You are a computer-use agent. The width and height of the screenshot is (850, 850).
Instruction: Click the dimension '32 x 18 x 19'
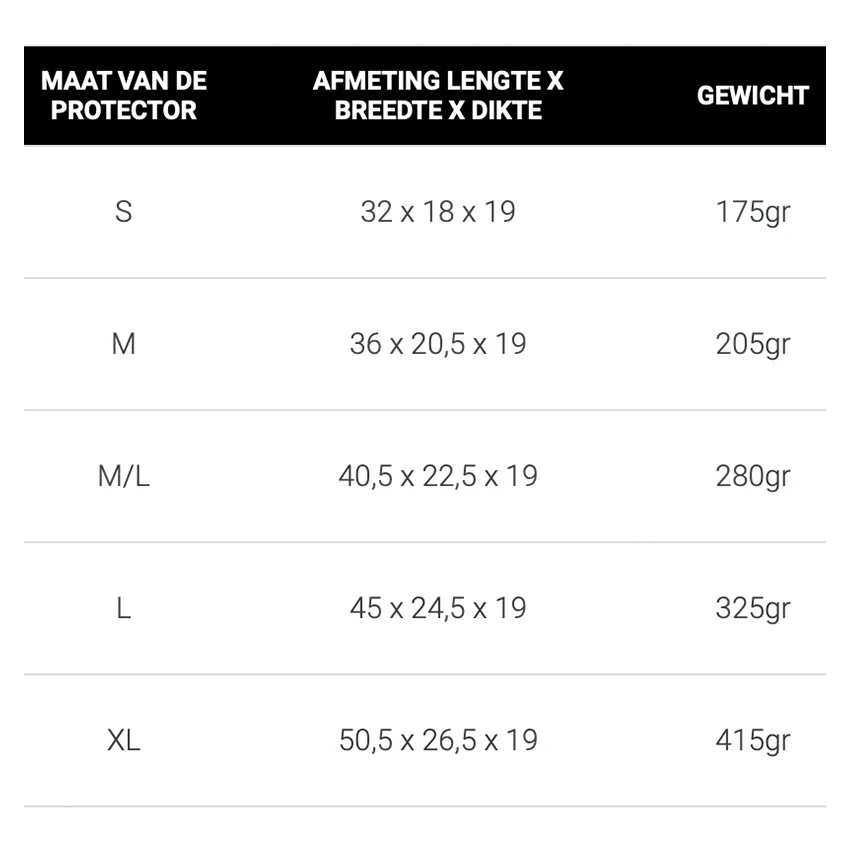click(x=438, y=212)
